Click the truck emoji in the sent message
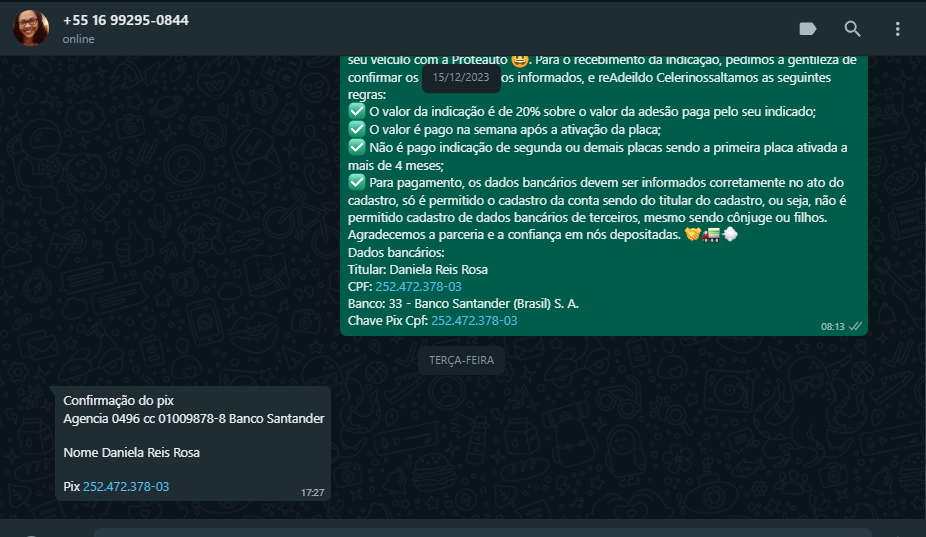 [711, 235]
